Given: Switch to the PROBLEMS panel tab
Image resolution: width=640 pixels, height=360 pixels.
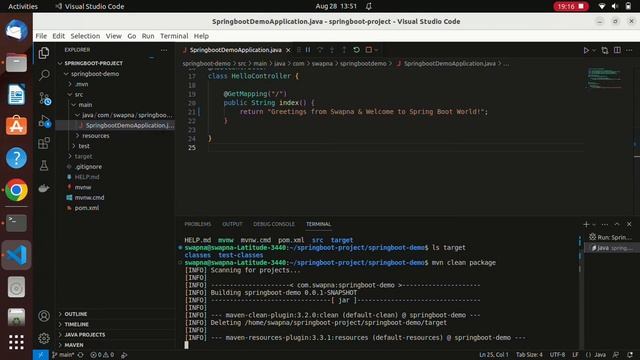Looking at the screenshot, I should coord(198,224).
